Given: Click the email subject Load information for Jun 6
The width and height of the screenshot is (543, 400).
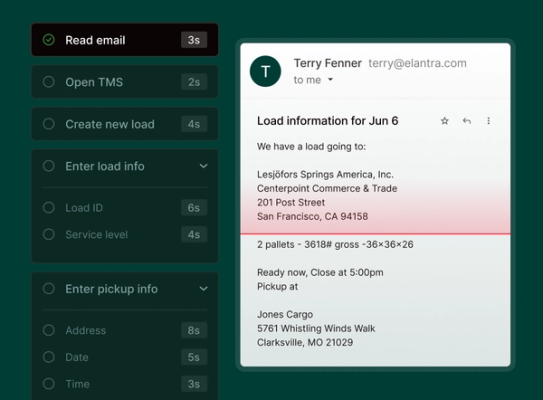Looking at the screenshot, I should click(328, 121).
